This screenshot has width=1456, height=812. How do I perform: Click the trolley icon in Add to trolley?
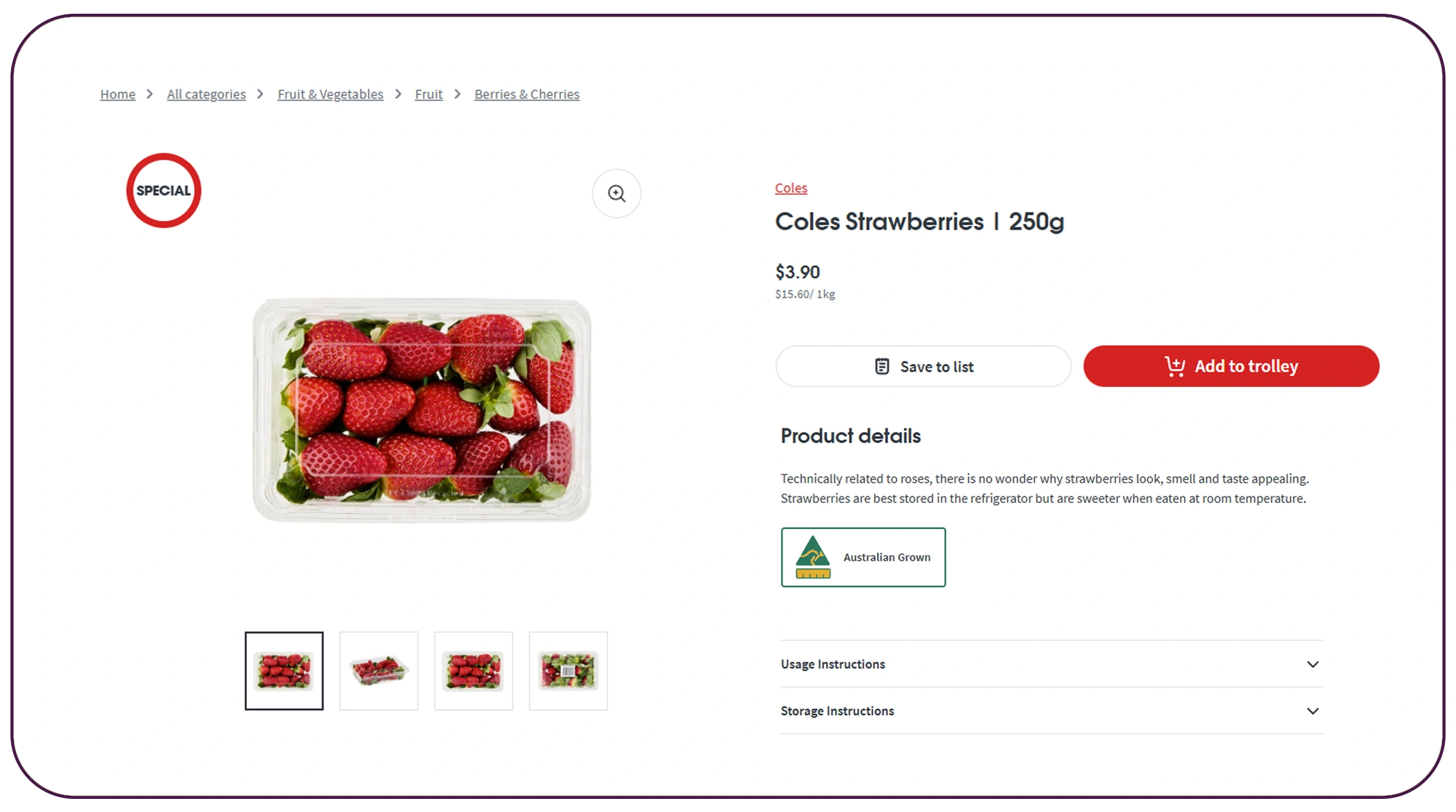(1174, 366)
